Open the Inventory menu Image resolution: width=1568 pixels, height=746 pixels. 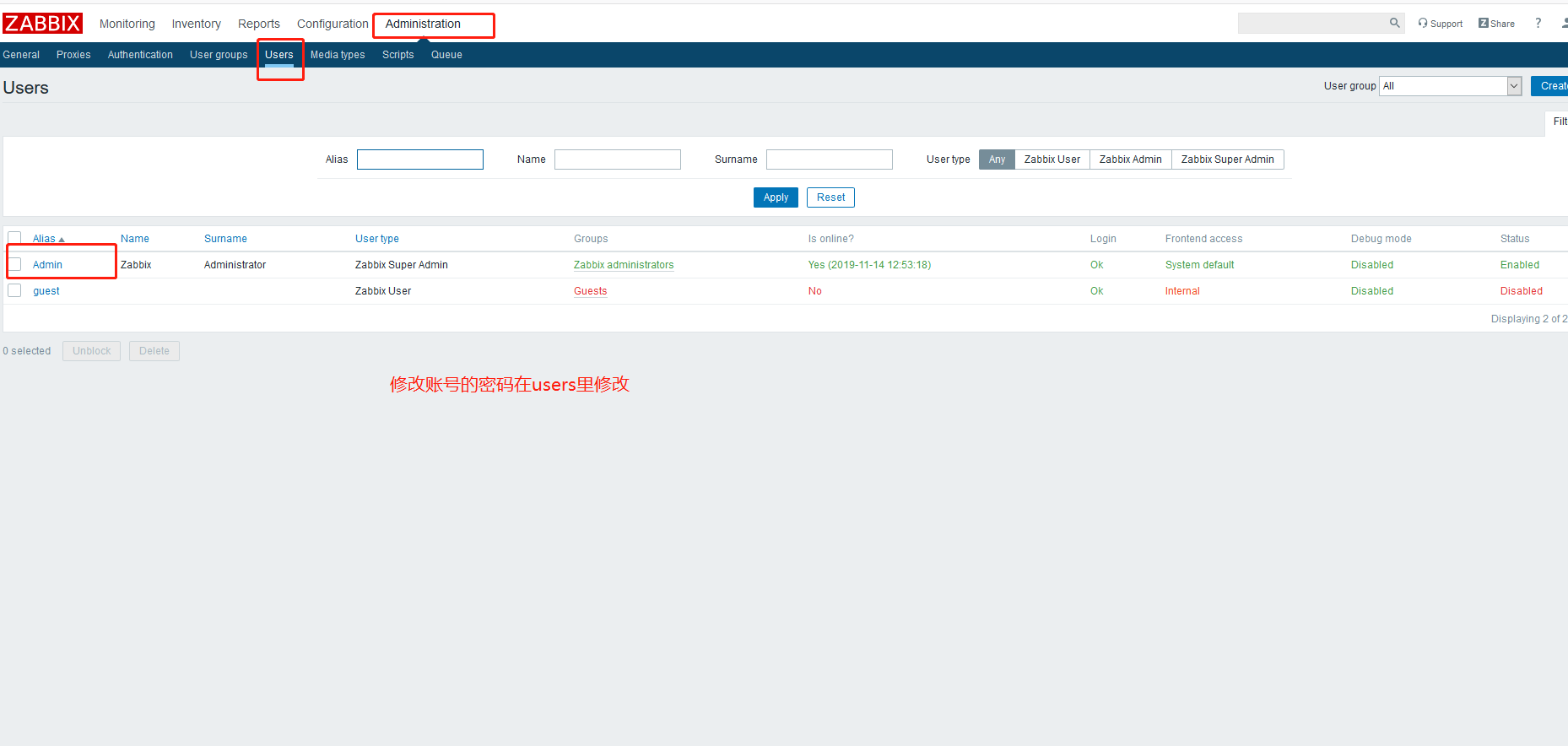coord(197,24)
